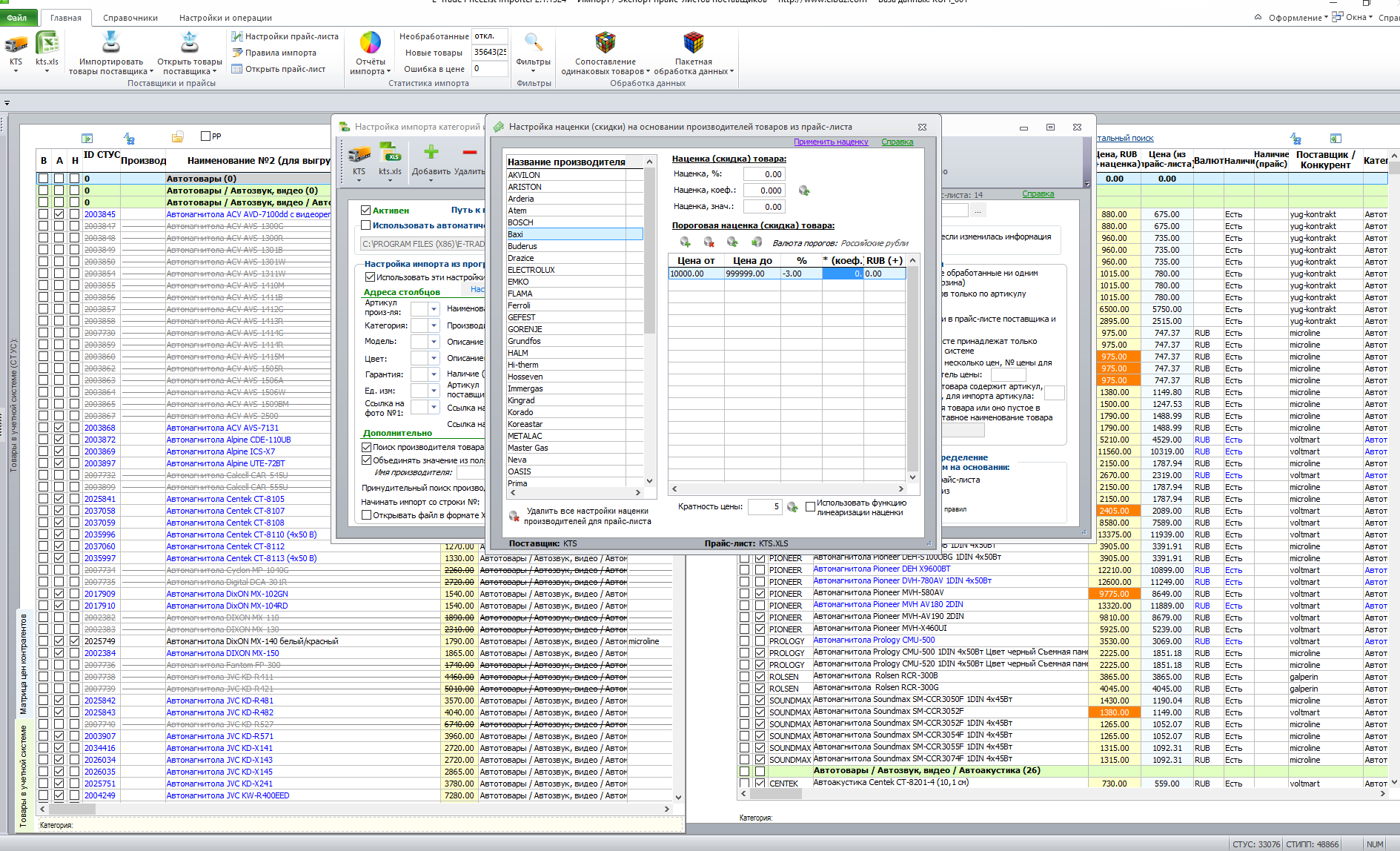
Task: Click the icon next to Наценка, коеф. field
Action: (x=804, y=191)
